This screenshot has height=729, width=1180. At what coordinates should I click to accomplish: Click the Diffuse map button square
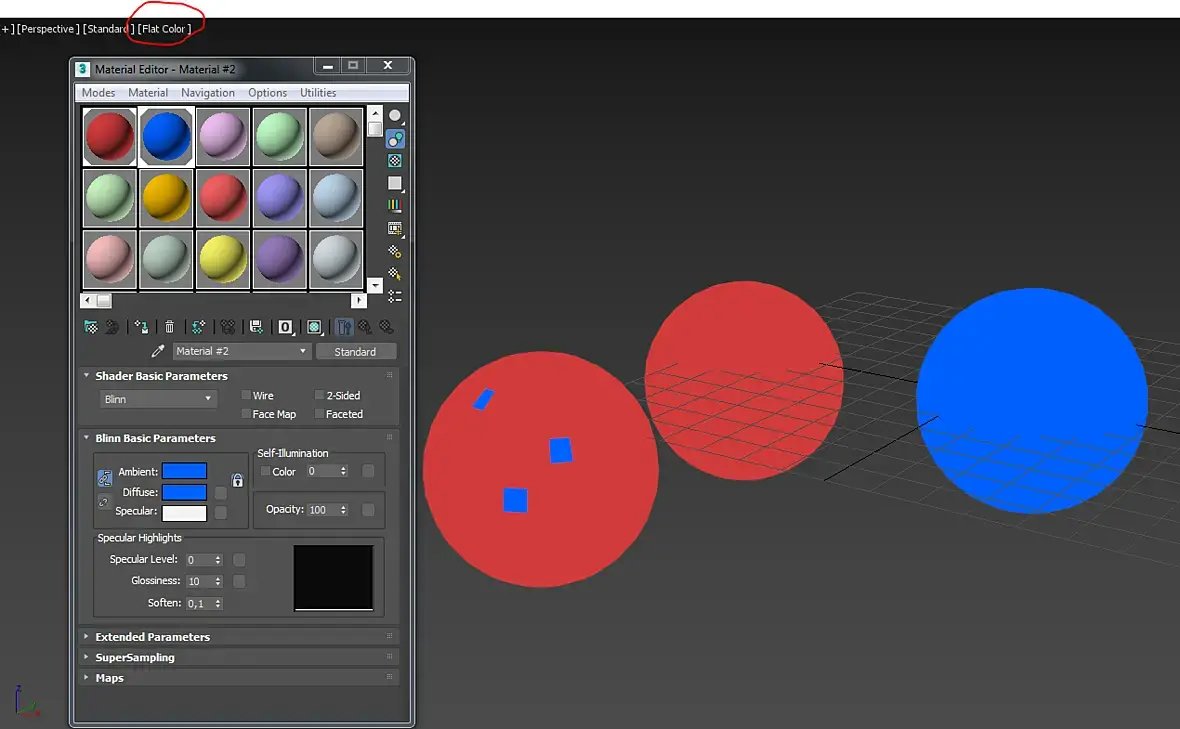220,493
